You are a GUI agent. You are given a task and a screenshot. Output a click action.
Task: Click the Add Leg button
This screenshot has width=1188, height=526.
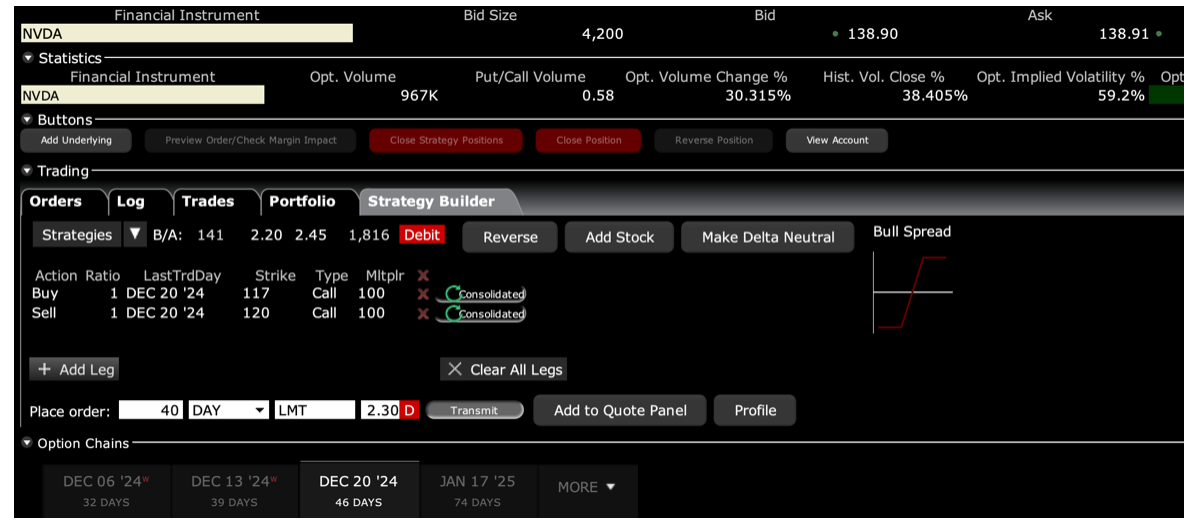[74, 369]
